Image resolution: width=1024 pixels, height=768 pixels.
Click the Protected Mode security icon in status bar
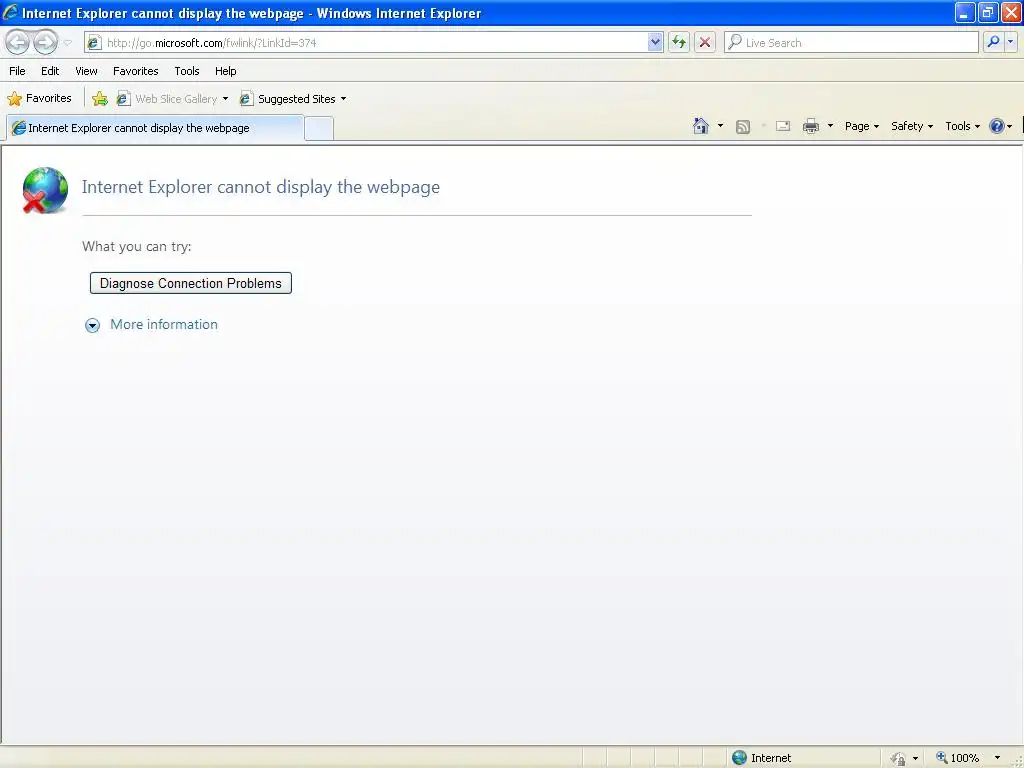(899, 758)
